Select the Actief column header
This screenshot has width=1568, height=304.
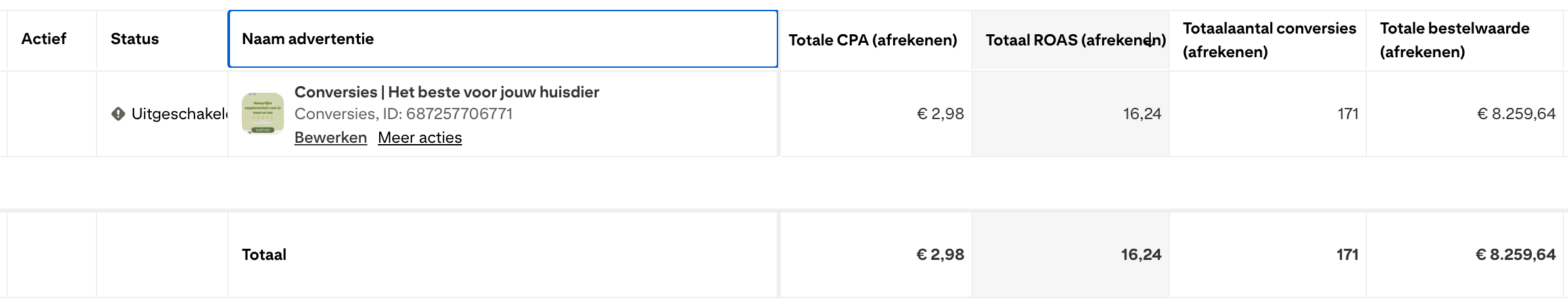[x=43, y=39]
